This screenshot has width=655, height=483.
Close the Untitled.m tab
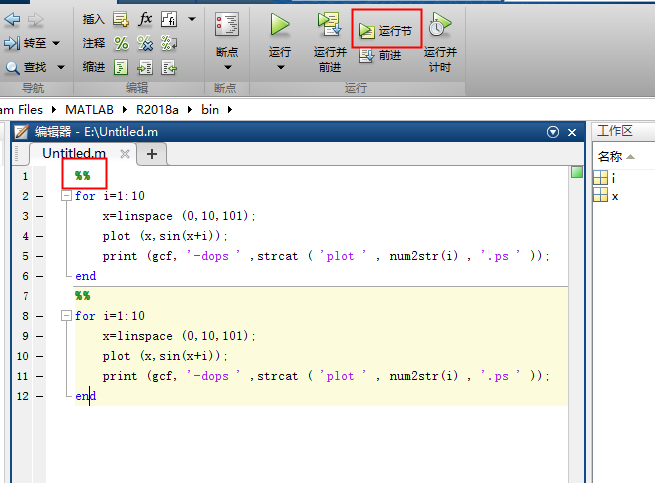point(124,154)
